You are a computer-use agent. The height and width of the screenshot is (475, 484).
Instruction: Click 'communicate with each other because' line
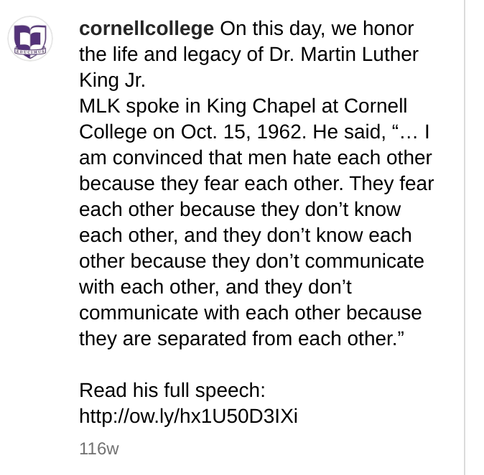[250, 313]
